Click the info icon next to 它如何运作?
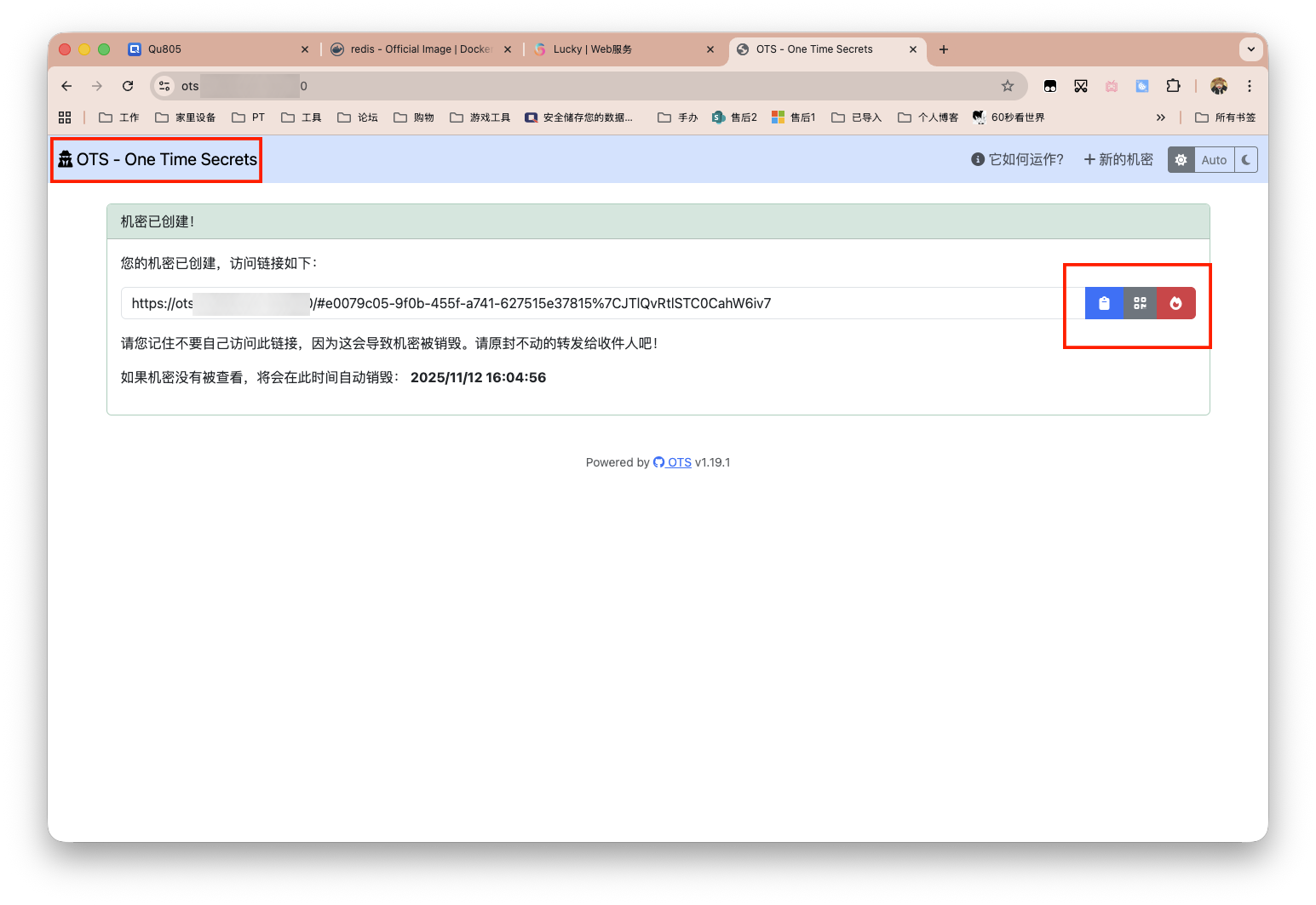The height and width of the screenshot is (905, 1316). (x=976, y=159)
